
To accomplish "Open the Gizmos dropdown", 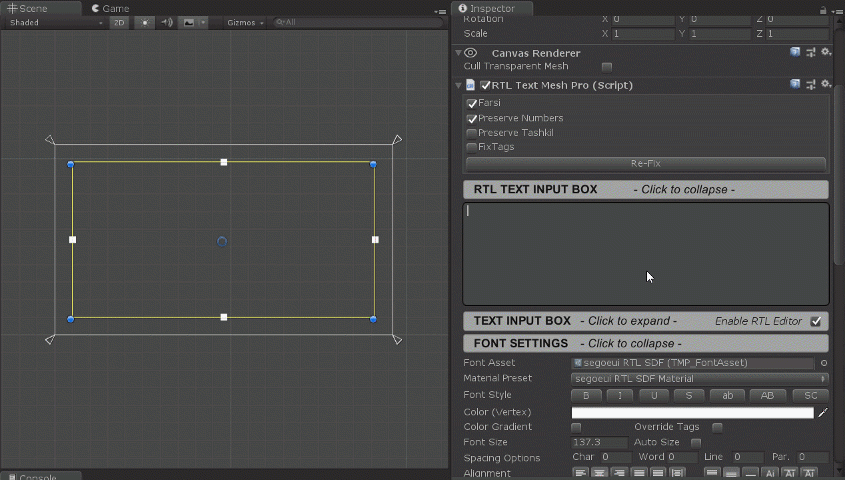I will (x=245, y=23).
